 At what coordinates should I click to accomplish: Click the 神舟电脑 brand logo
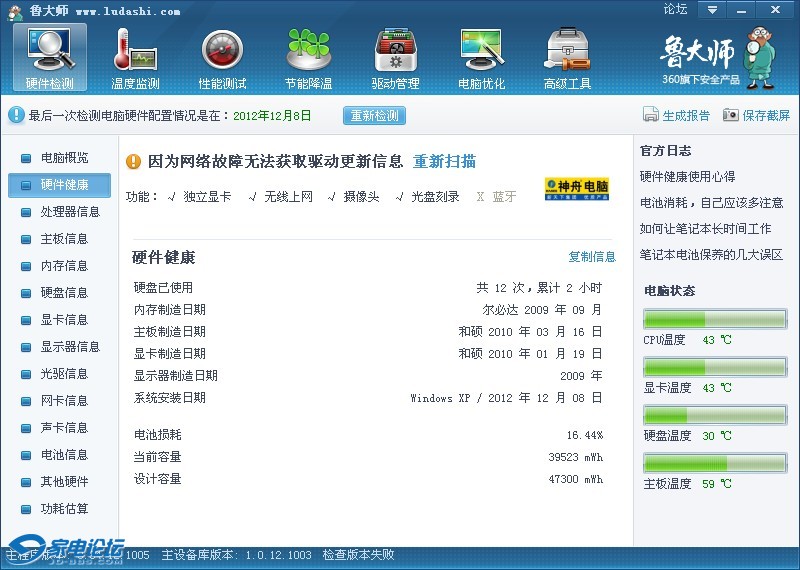pyautogui.click(x=576, y=189)
